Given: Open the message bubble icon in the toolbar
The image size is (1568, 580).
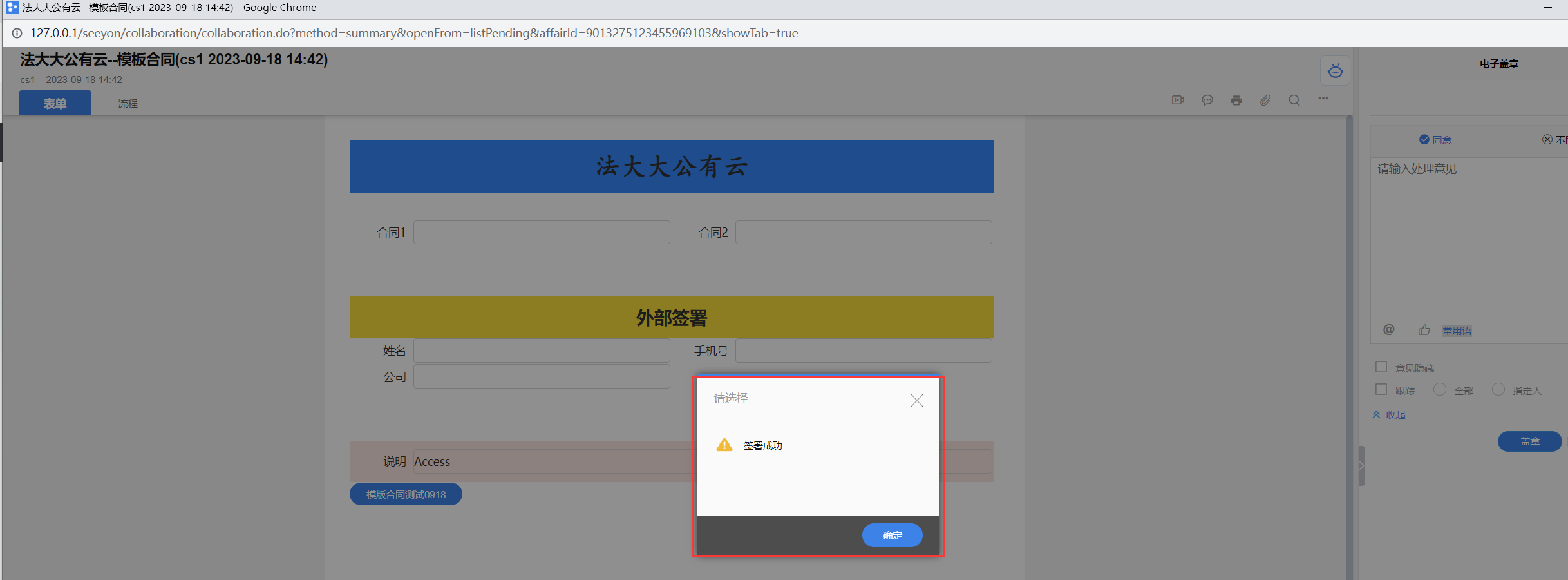Looking at the screenshot, I should (x=1207, y=100).
